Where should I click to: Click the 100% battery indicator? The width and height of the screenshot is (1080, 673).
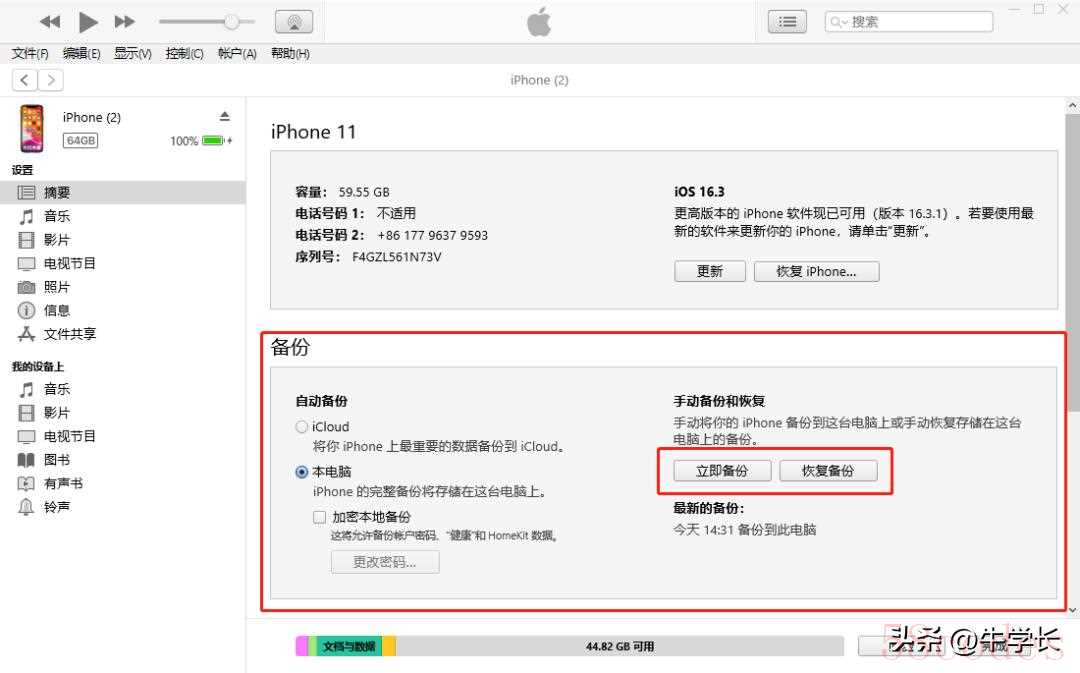coord(200,141)
